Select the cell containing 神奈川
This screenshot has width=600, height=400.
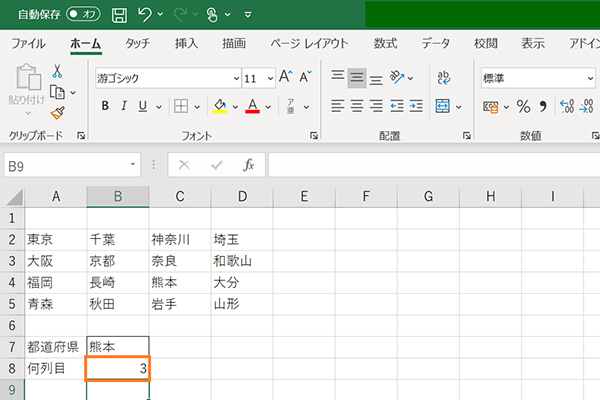[x=180, y=240]
